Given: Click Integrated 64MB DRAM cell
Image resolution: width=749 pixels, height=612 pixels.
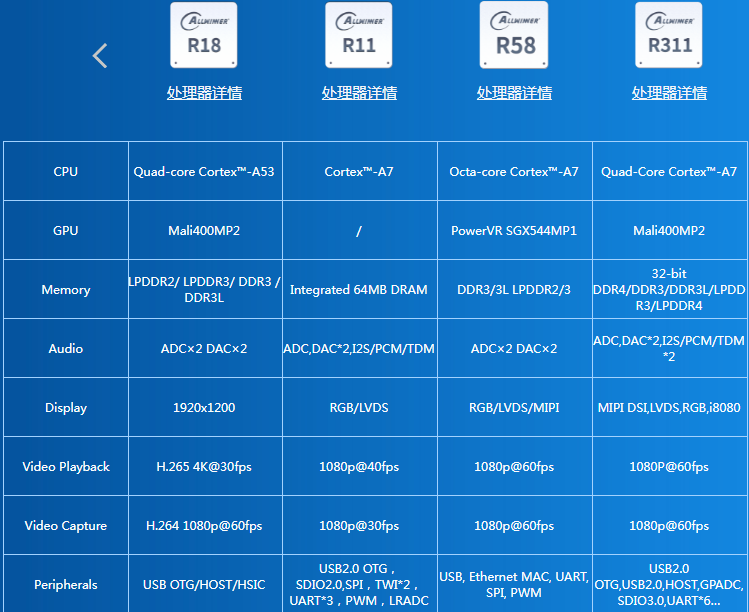Looking at the screenshot, I should tap(360, 289).
